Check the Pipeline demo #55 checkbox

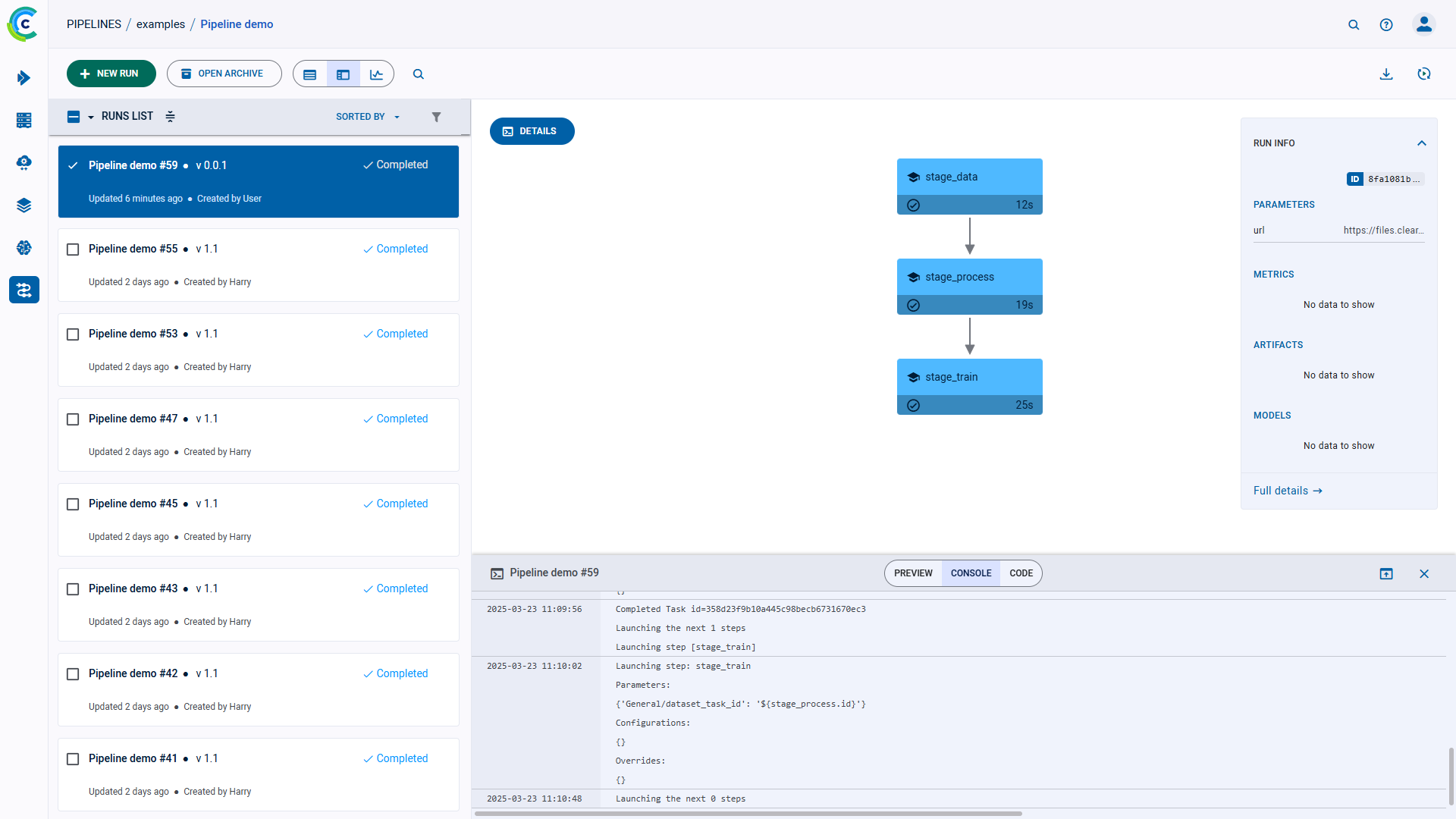73,249
